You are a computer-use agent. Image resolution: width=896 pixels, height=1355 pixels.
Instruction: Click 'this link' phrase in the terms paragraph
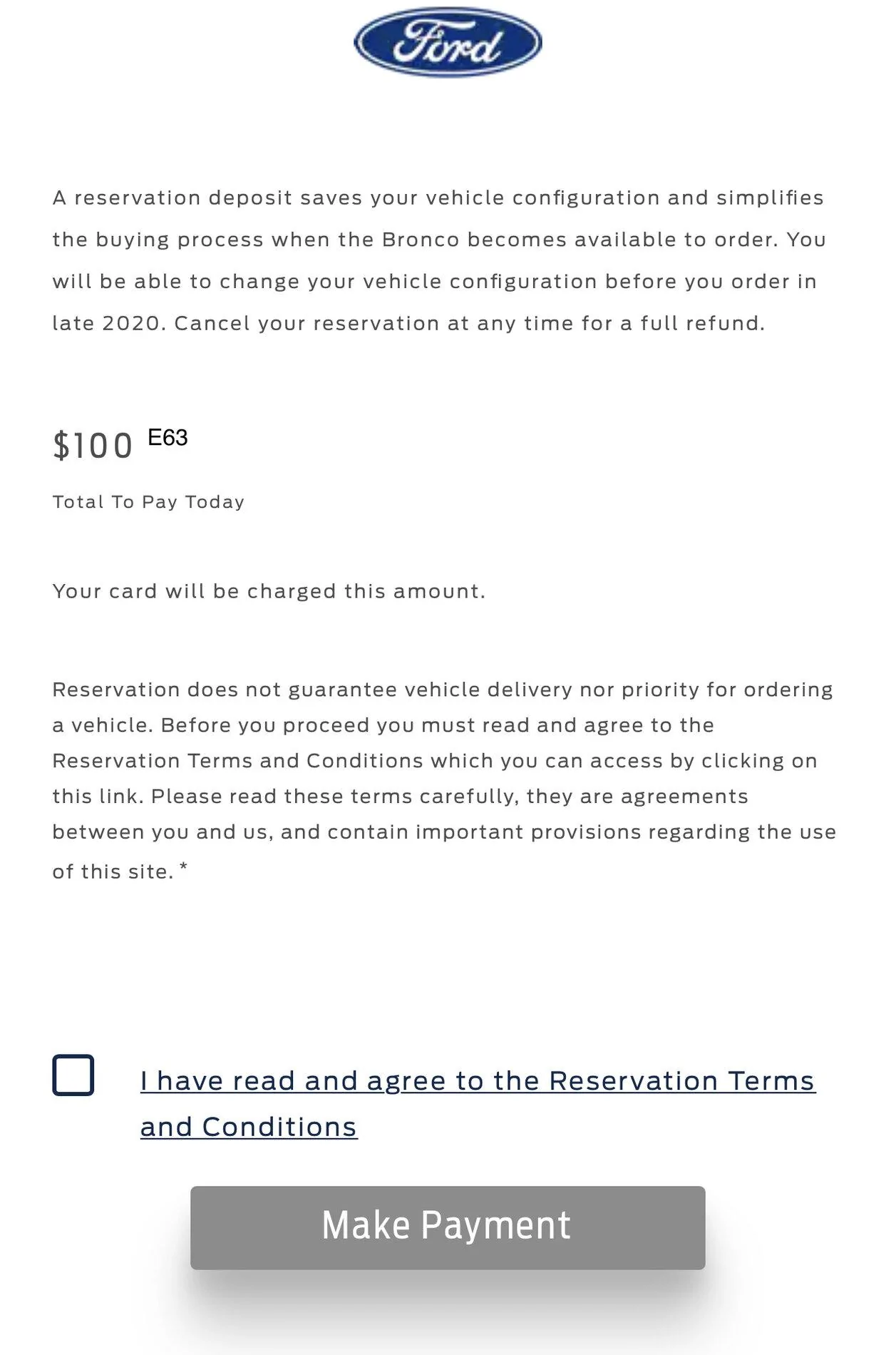(x=98, y=797)
